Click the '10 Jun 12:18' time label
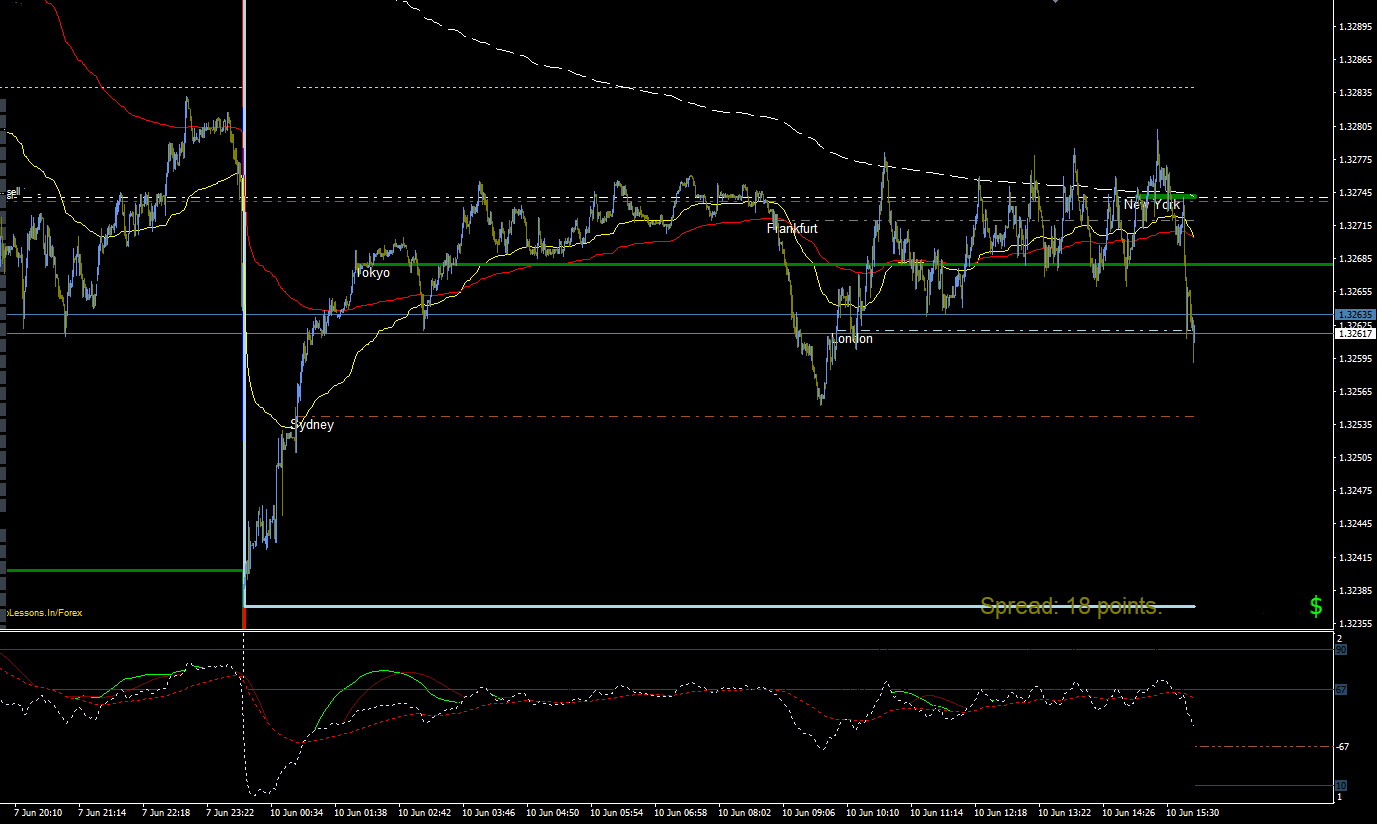 (1001, 813)
